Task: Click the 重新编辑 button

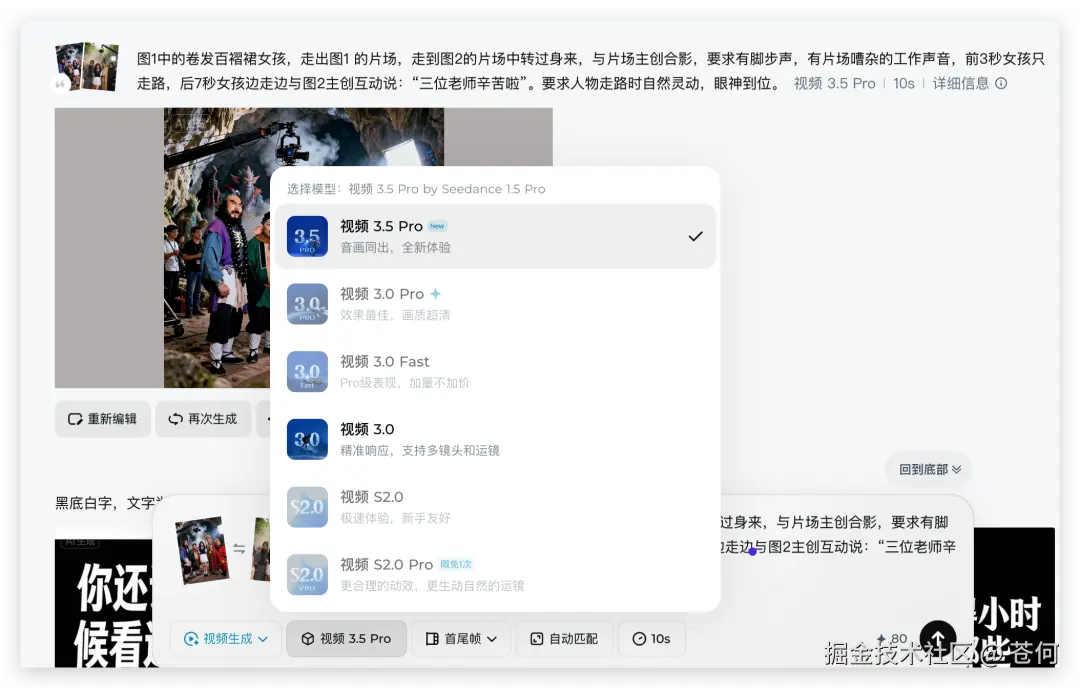Action: tap(103, 419)
